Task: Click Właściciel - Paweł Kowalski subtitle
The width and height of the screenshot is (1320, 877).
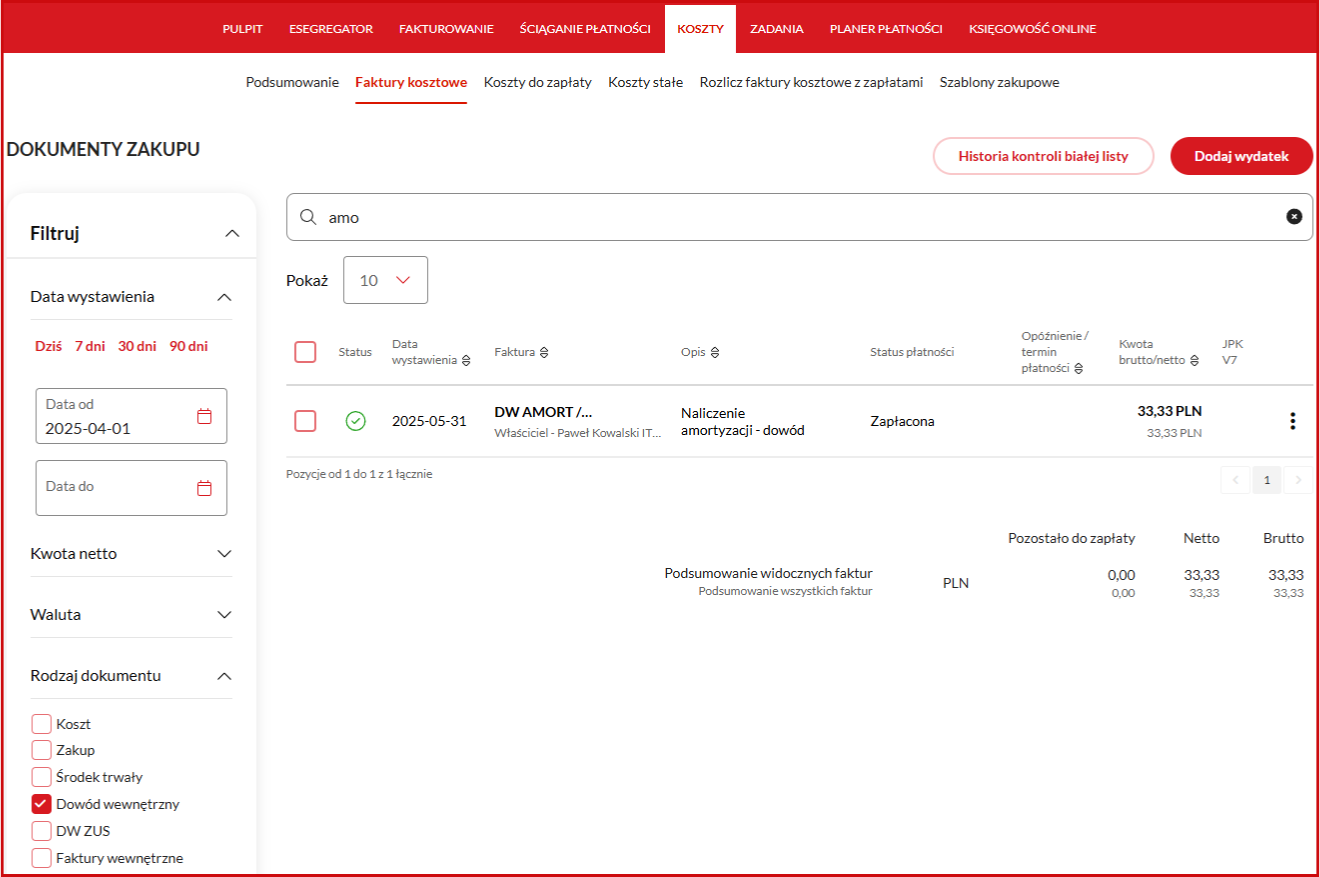Action: [x=578, y=433]
